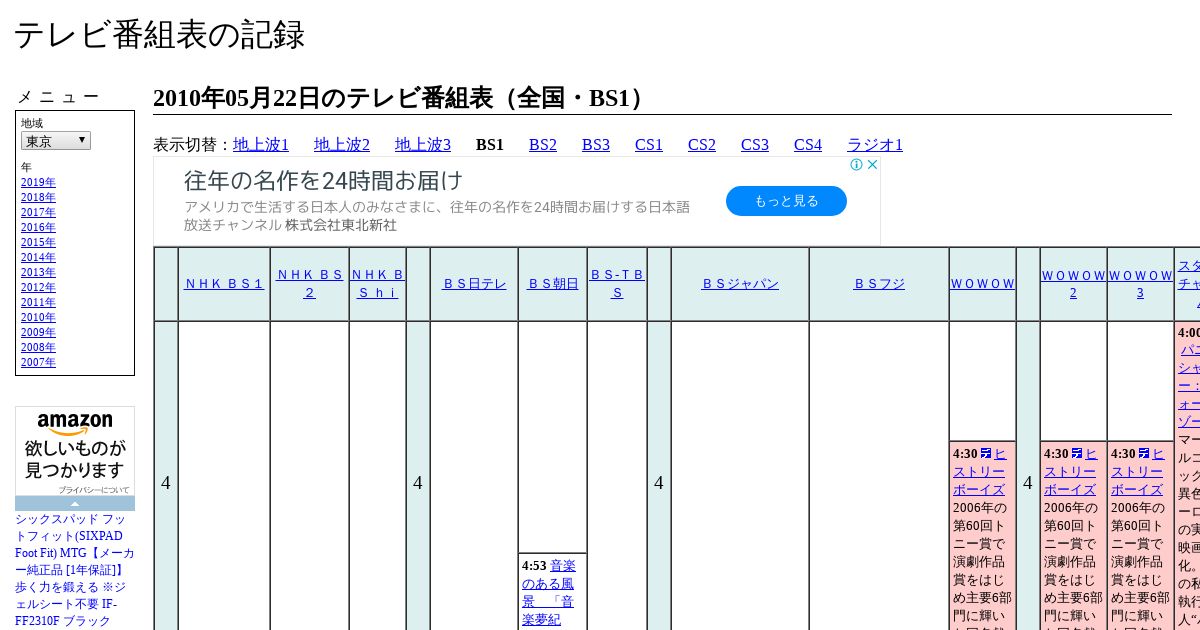
Task: Open the ＢＳジャパン channel header link
Action: click(740, 284)
